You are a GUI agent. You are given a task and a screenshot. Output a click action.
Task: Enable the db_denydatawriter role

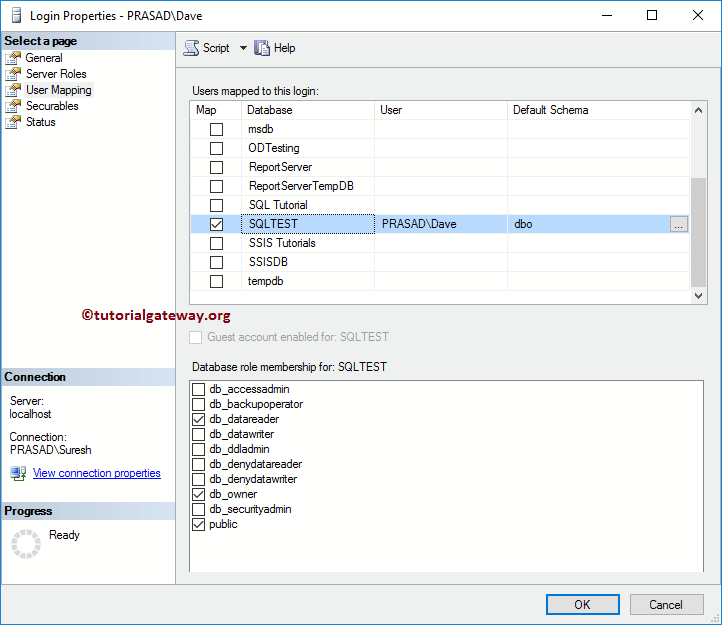click(198, 479)
